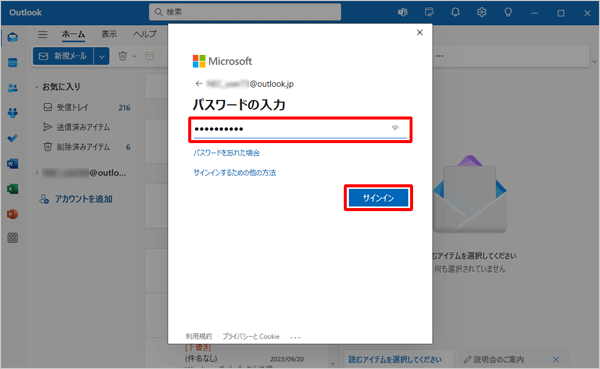Viewport: 600px width, 369px height.
Task: Open the 新規メール dropdown arrow
Action: [101, 56]
